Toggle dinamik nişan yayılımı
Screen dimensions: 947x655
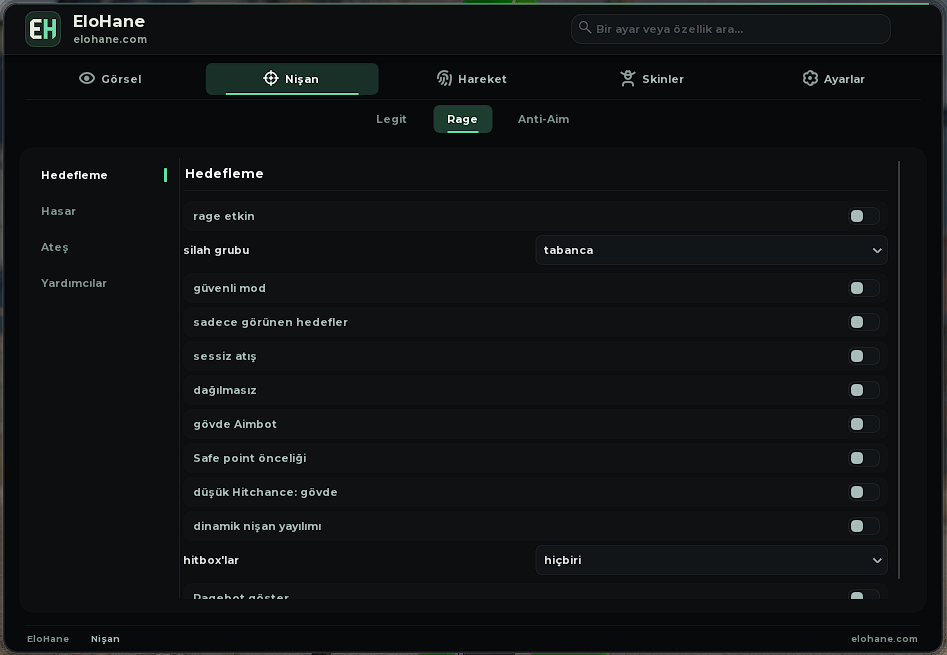tap(864, 526)
